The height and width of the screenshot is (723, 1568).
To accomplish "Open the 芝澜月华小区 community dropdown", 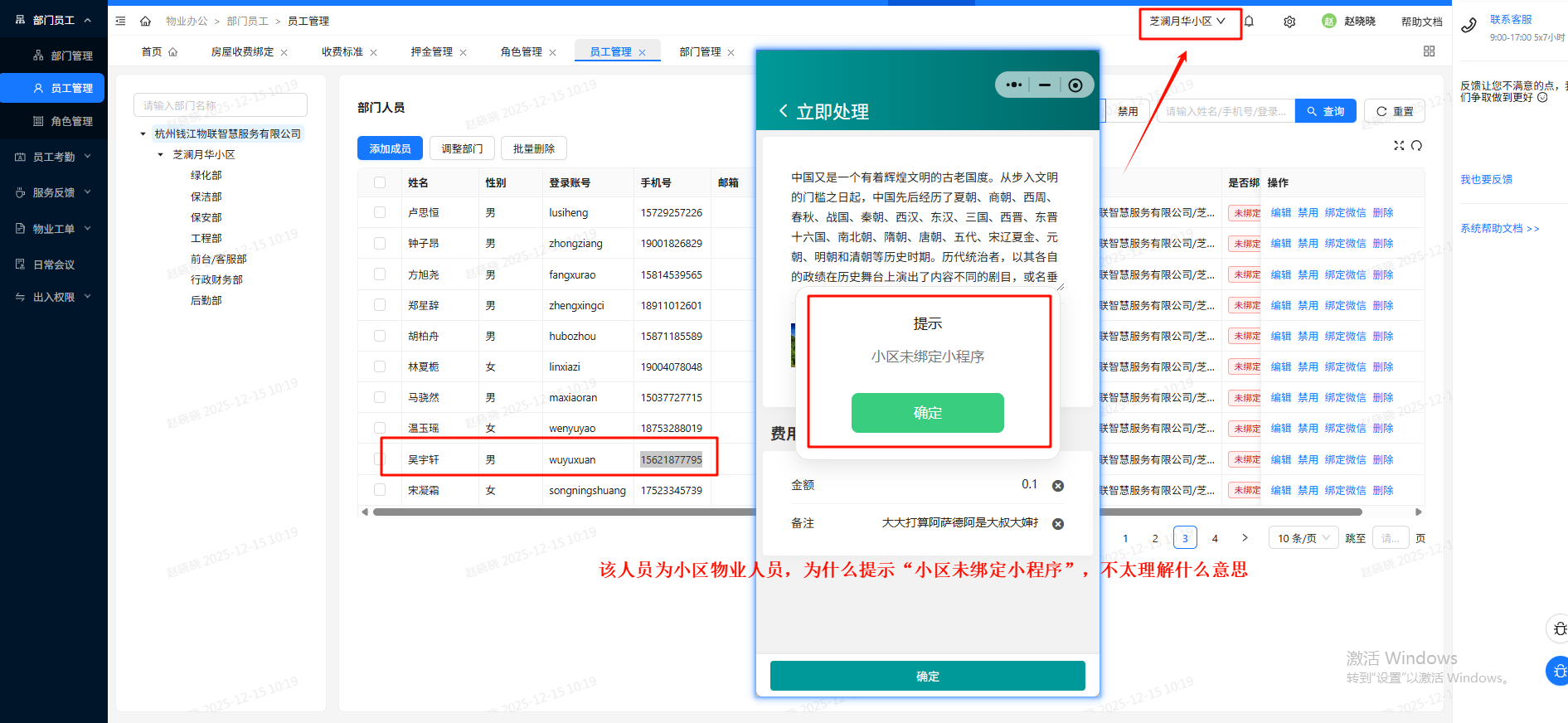I will [x=1187, y=22].
